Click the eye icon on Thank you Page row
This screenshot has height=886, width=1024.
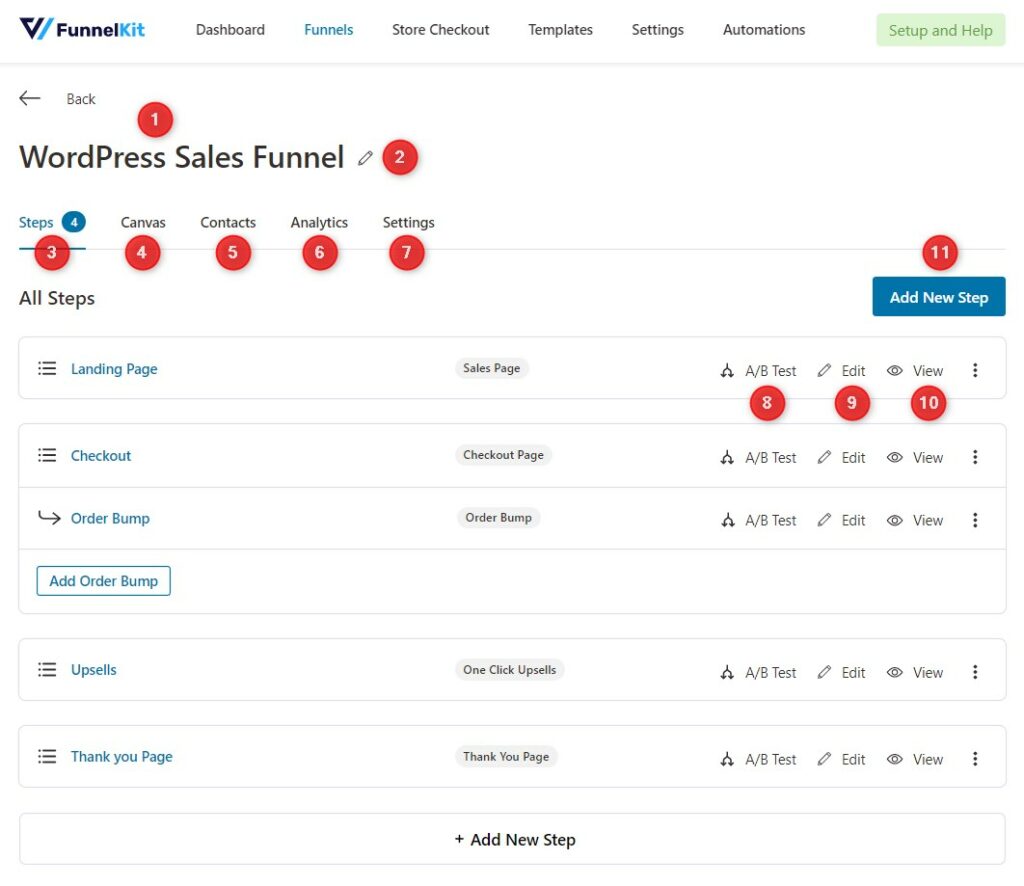pos(895,759)
